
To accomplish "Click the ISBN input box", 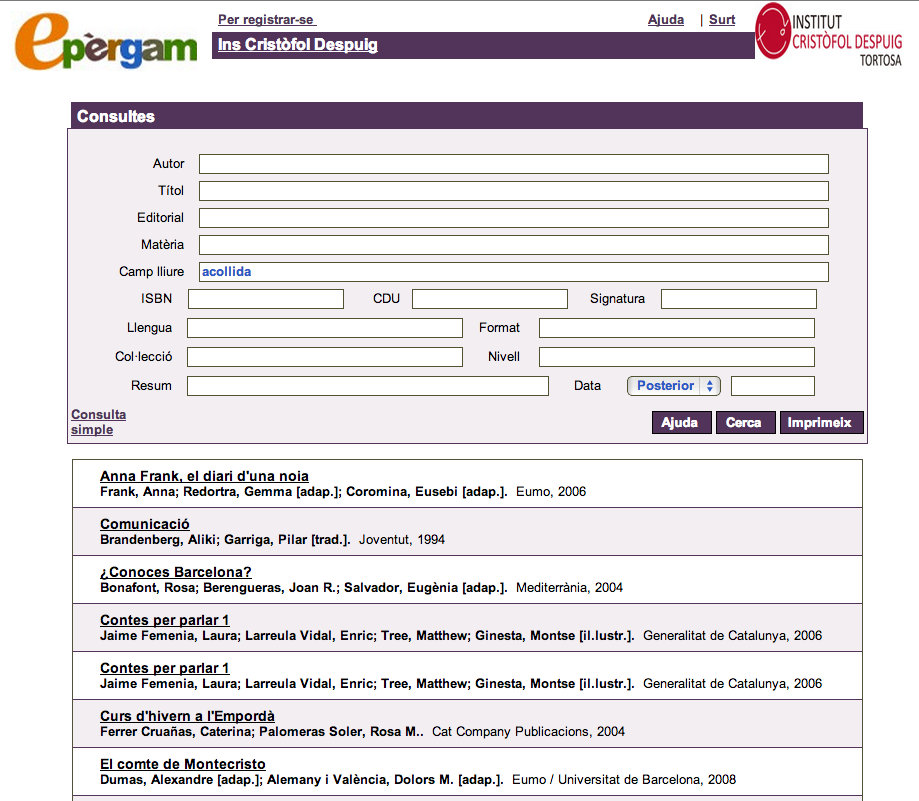I will 266,299.
